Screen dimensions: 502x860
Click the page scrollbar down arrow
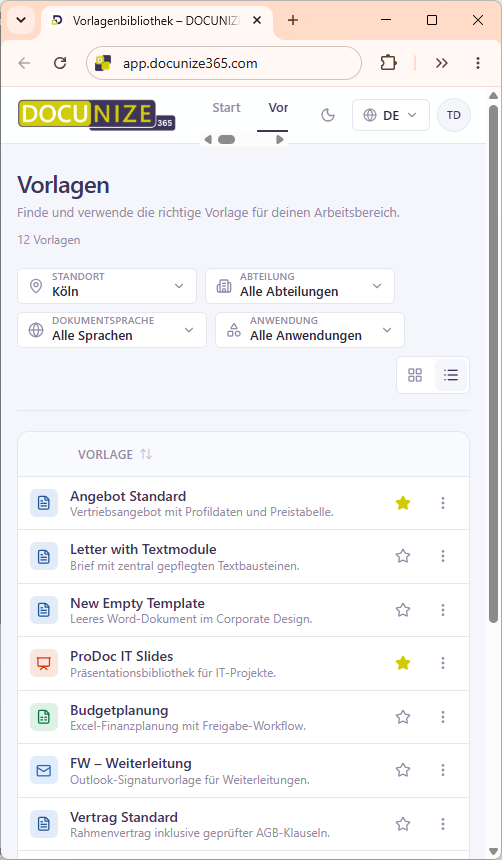point(493,851)
